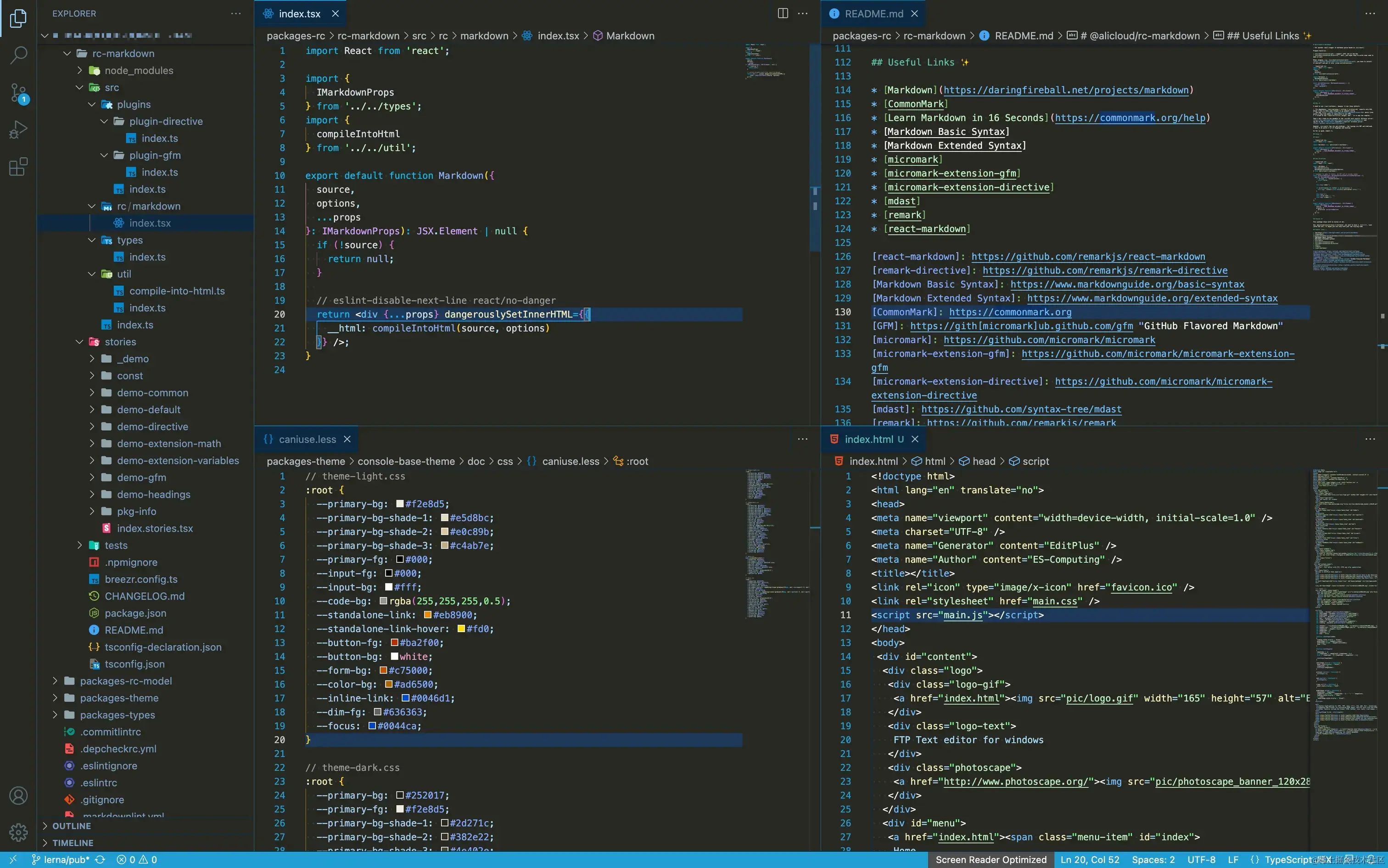1388x868 pixels.
Task: Expand the TIMELINE section
Action: (73, 843)
